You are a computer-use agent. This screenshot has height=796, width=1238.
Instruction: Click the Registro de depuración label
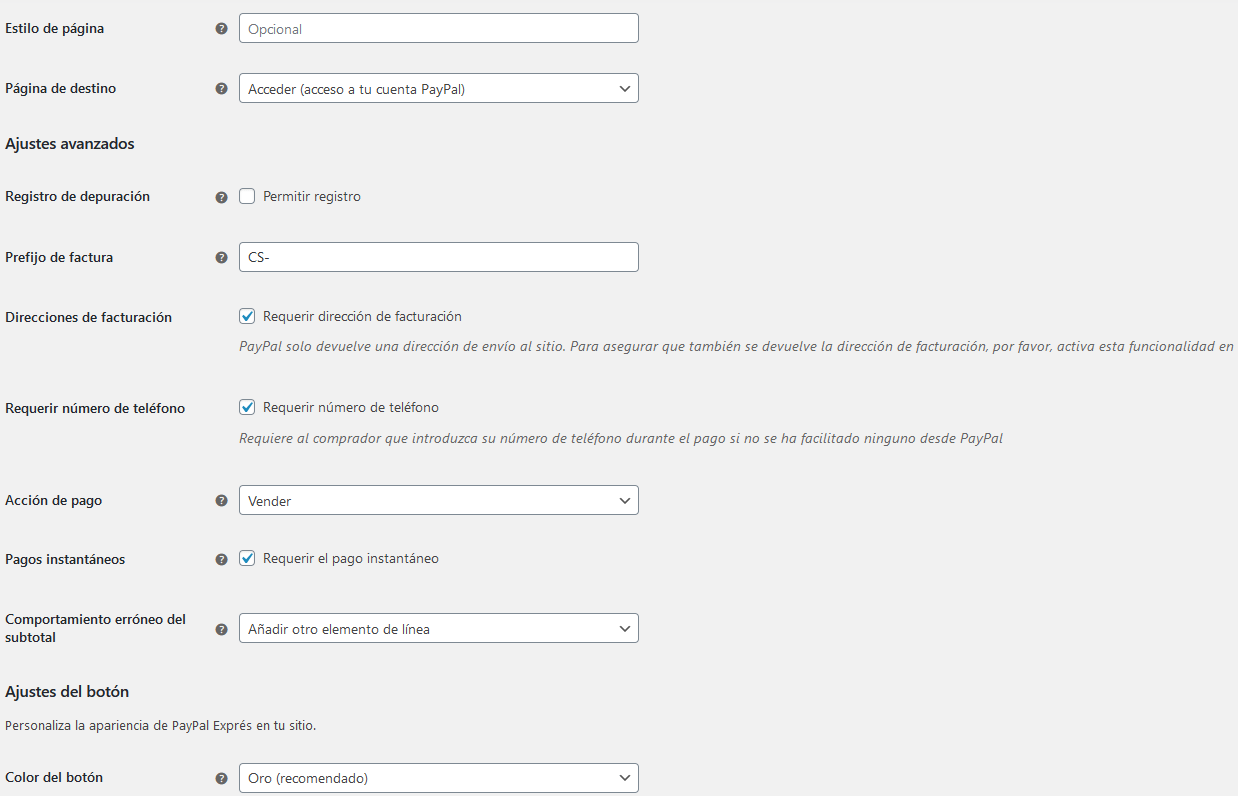point(77,197)
